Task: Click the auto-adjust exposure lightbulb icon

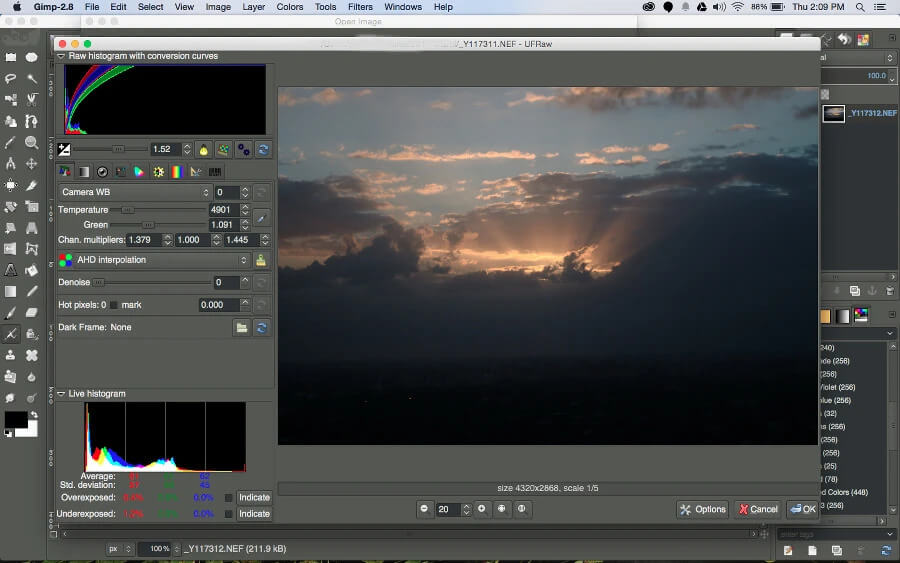Action: pyautogui.click(x=204, y=149)
